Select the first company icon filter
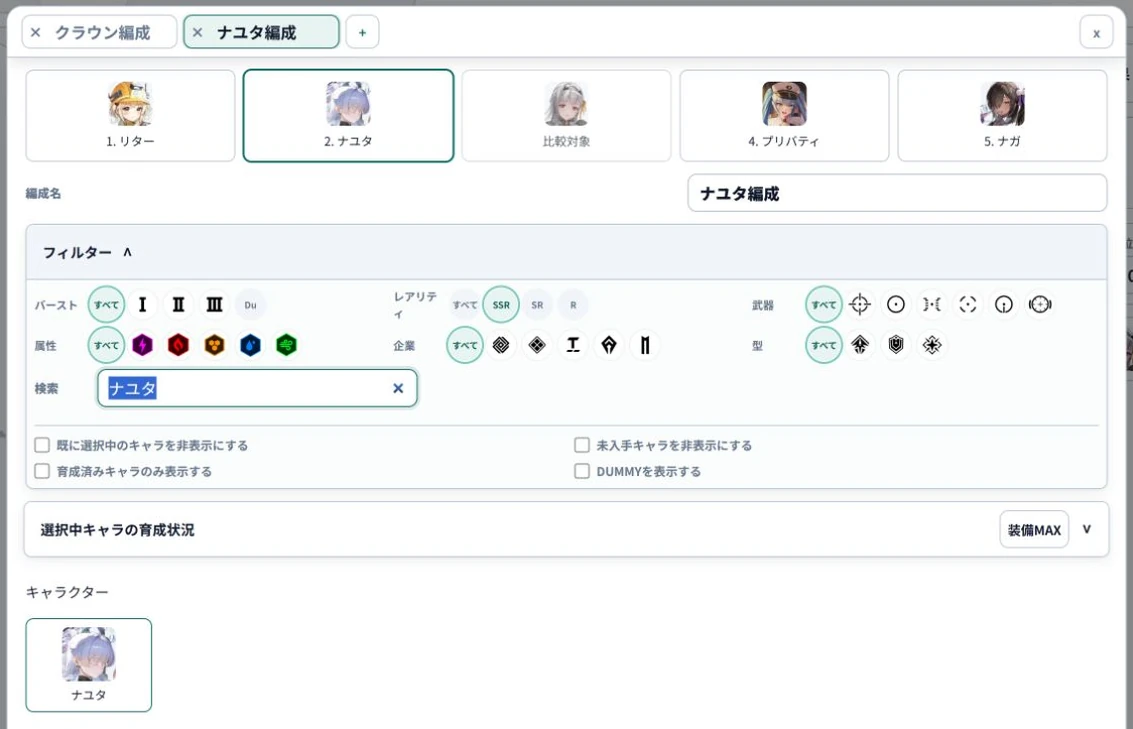 [501, 345]
